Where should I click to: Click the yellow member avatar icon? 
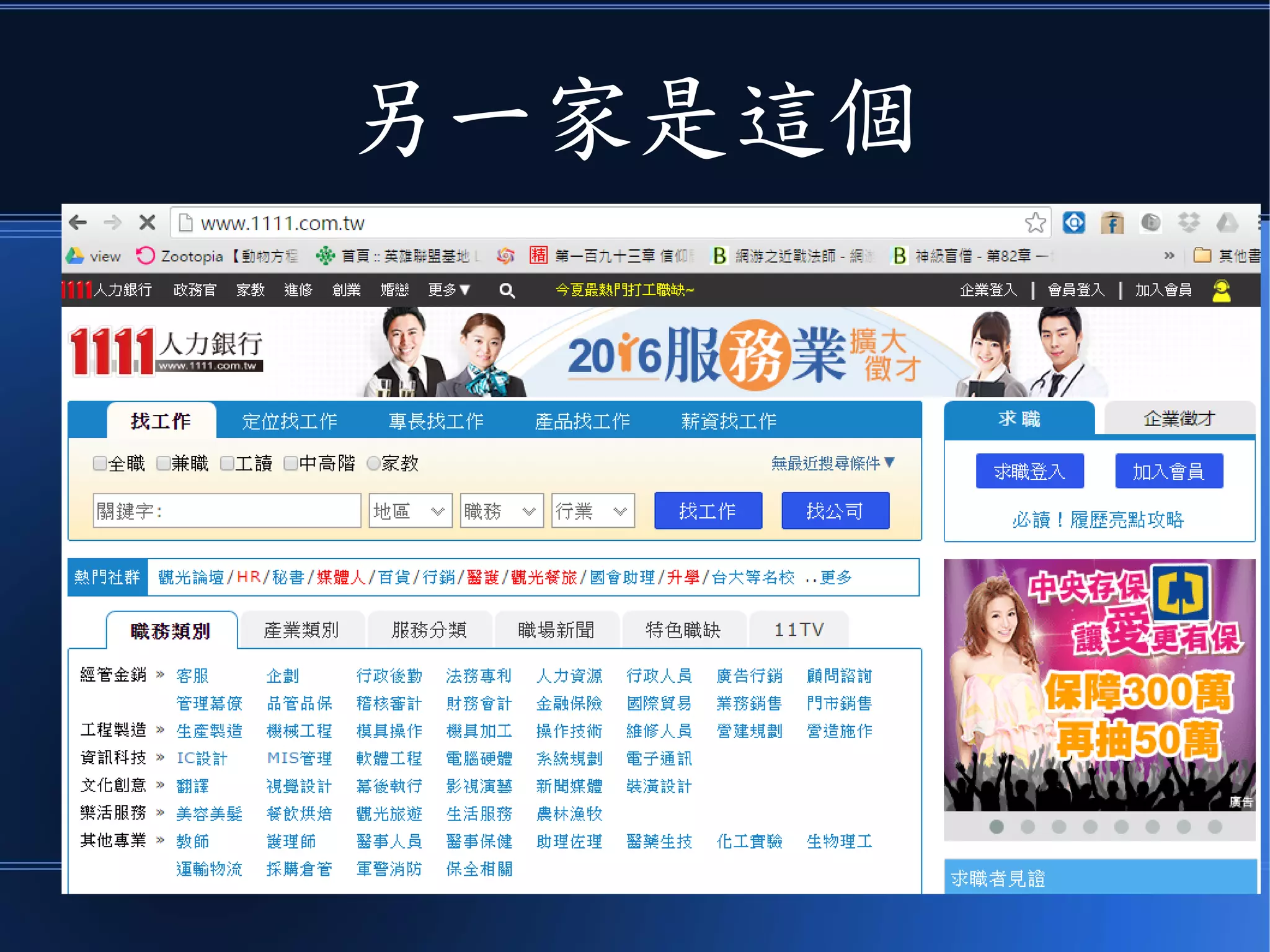pyautogui.click(x=1221, y=290)
